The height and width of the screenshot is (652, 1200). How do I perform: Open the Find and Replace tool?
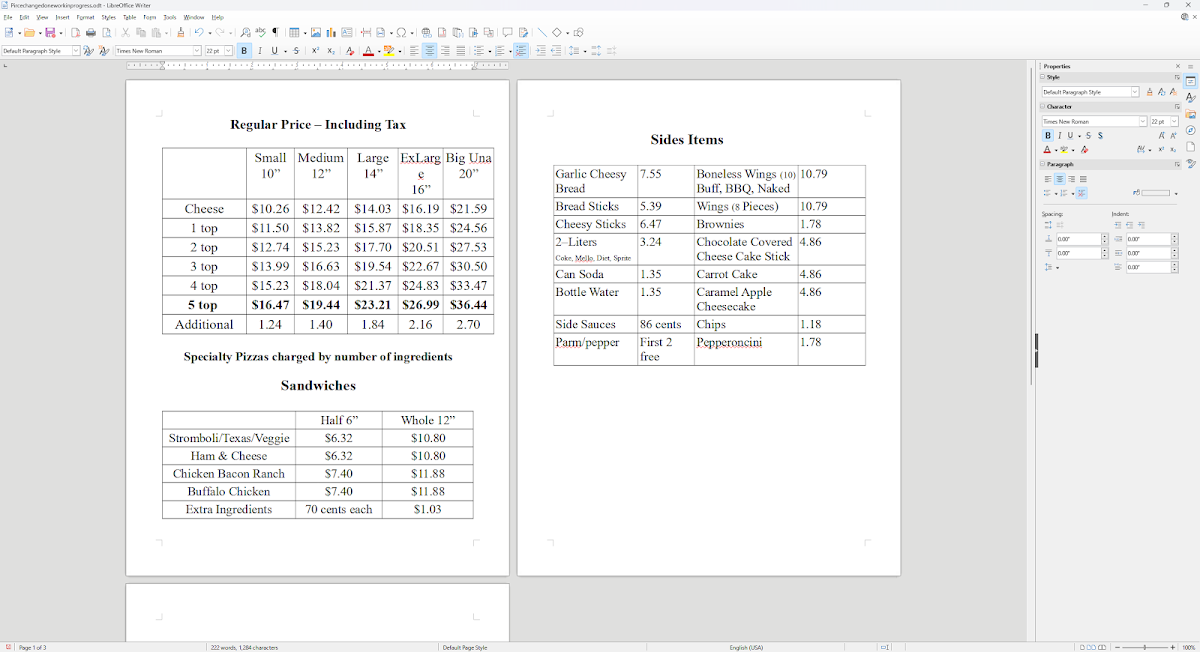pyautogui.click(x=245, y=33)
